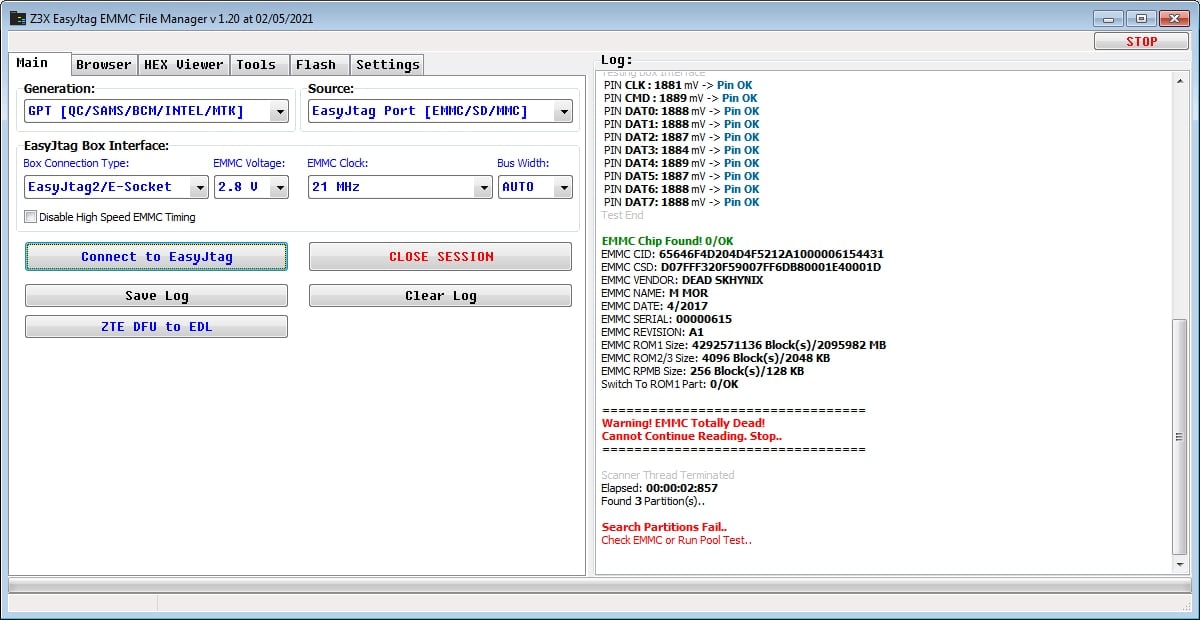
Task: Open the EMMC Voltage dropdown
Action: (x=279, y=187)
